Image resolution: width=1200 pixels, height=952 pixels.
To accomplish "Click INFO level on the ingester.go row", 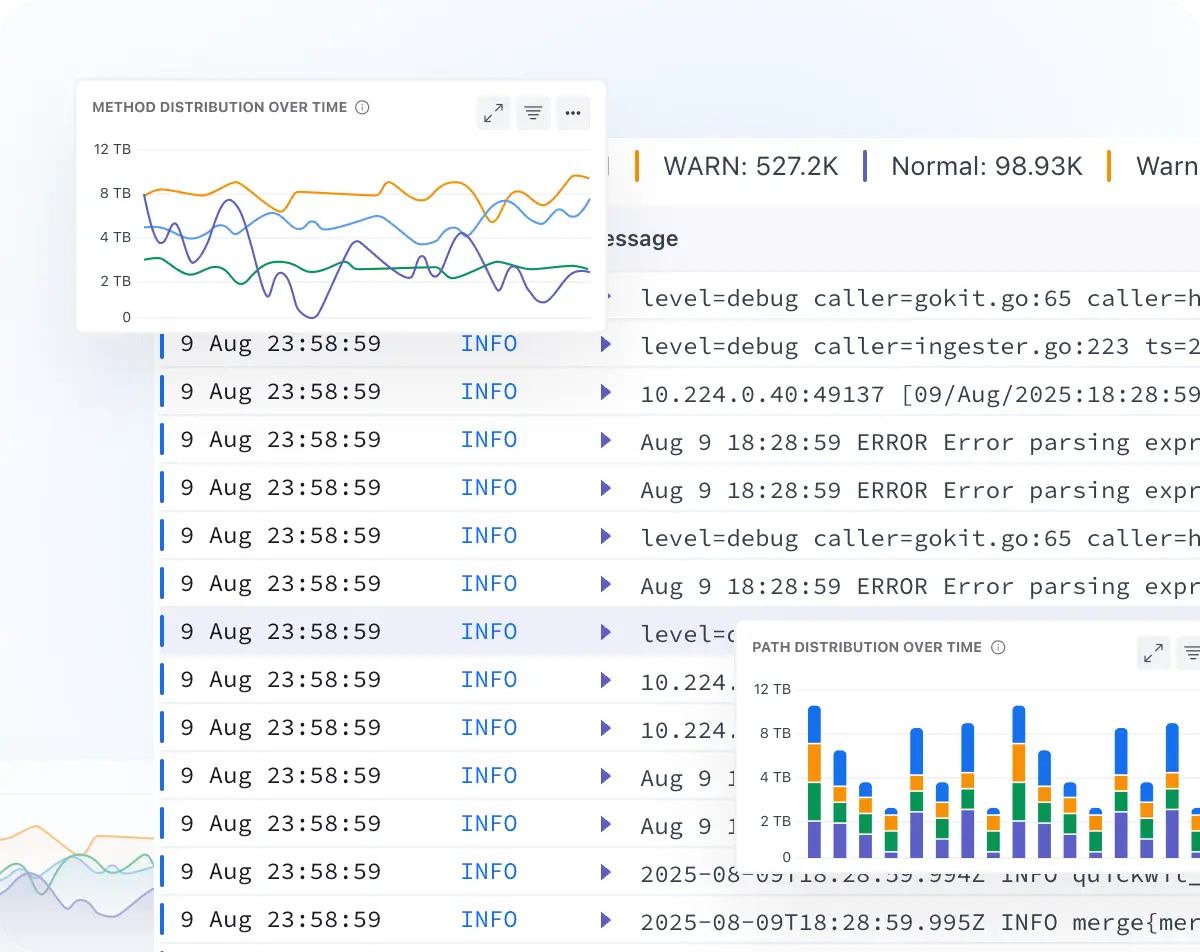I will tap(488, 345).
